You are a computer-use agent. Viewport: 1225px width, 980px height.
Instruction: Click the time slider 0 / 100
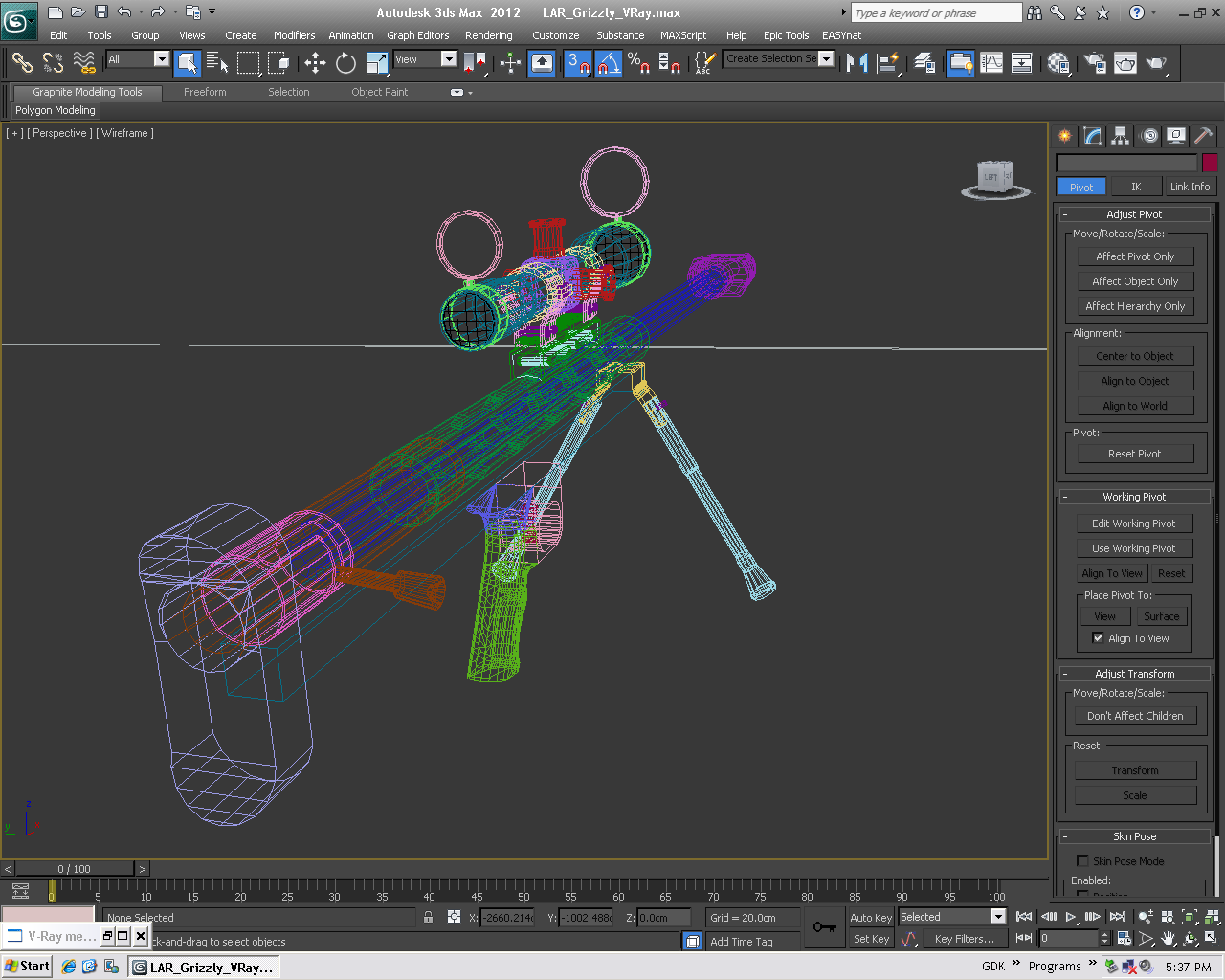coord(74,869)
